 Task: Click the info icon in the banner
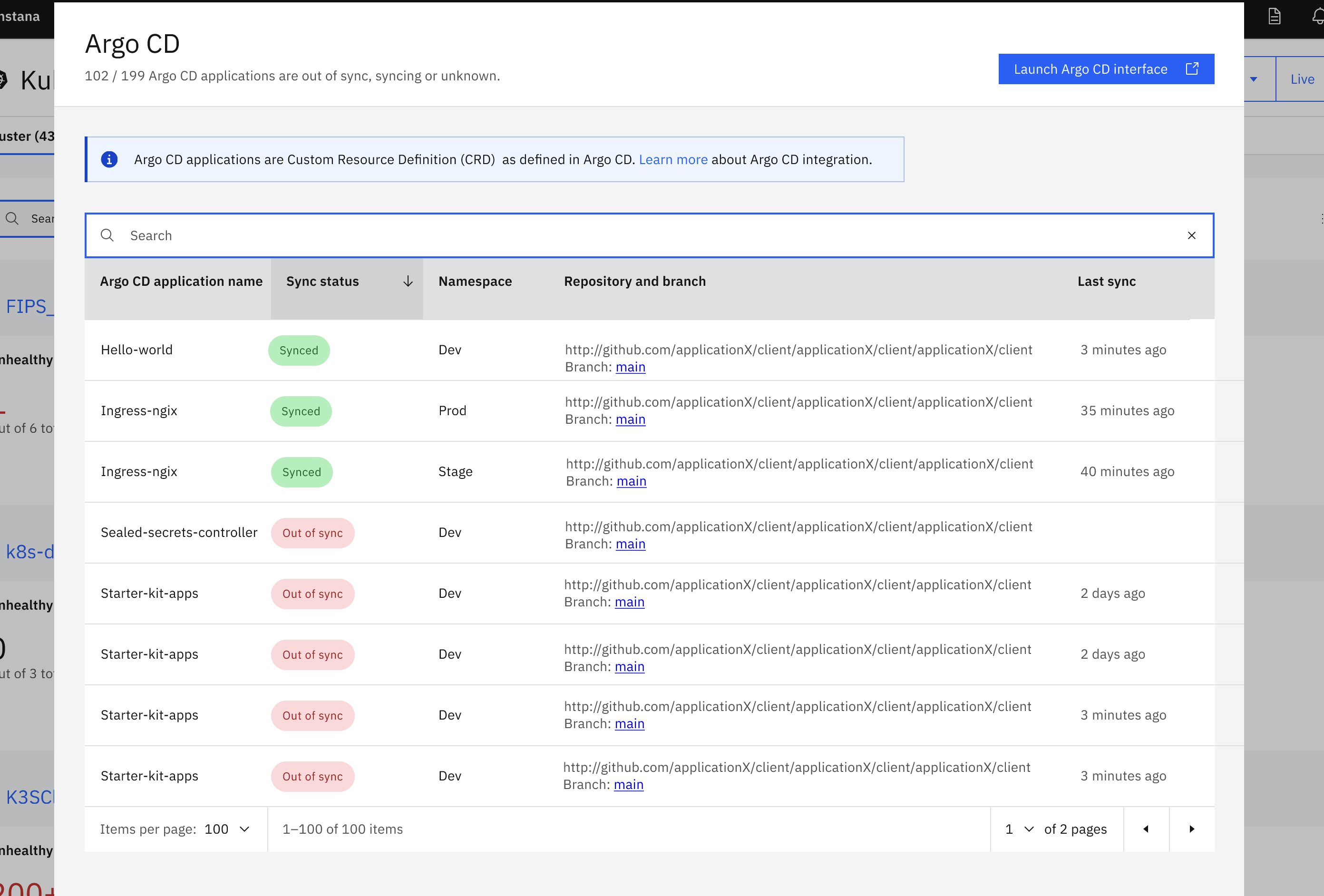coord(109,159)
